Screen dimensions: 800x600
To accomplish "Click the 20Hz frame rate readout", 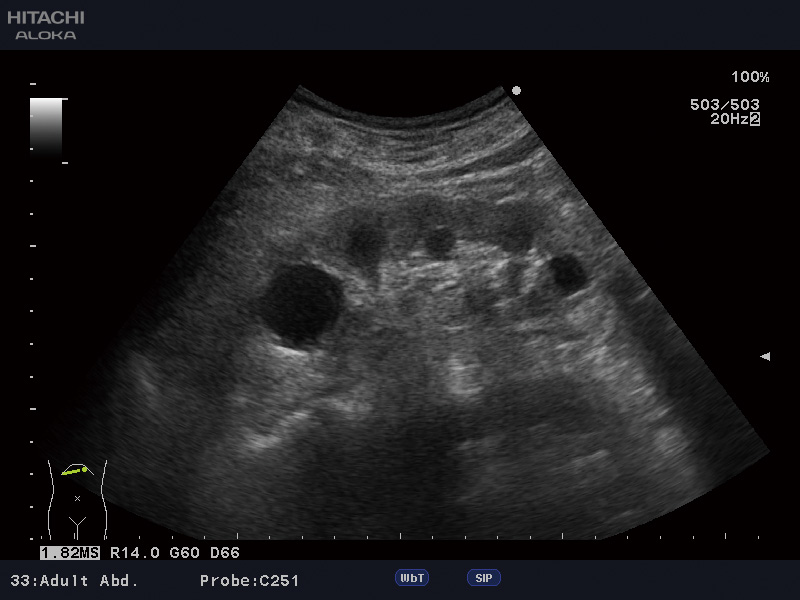I will click(x=729, y=119).
